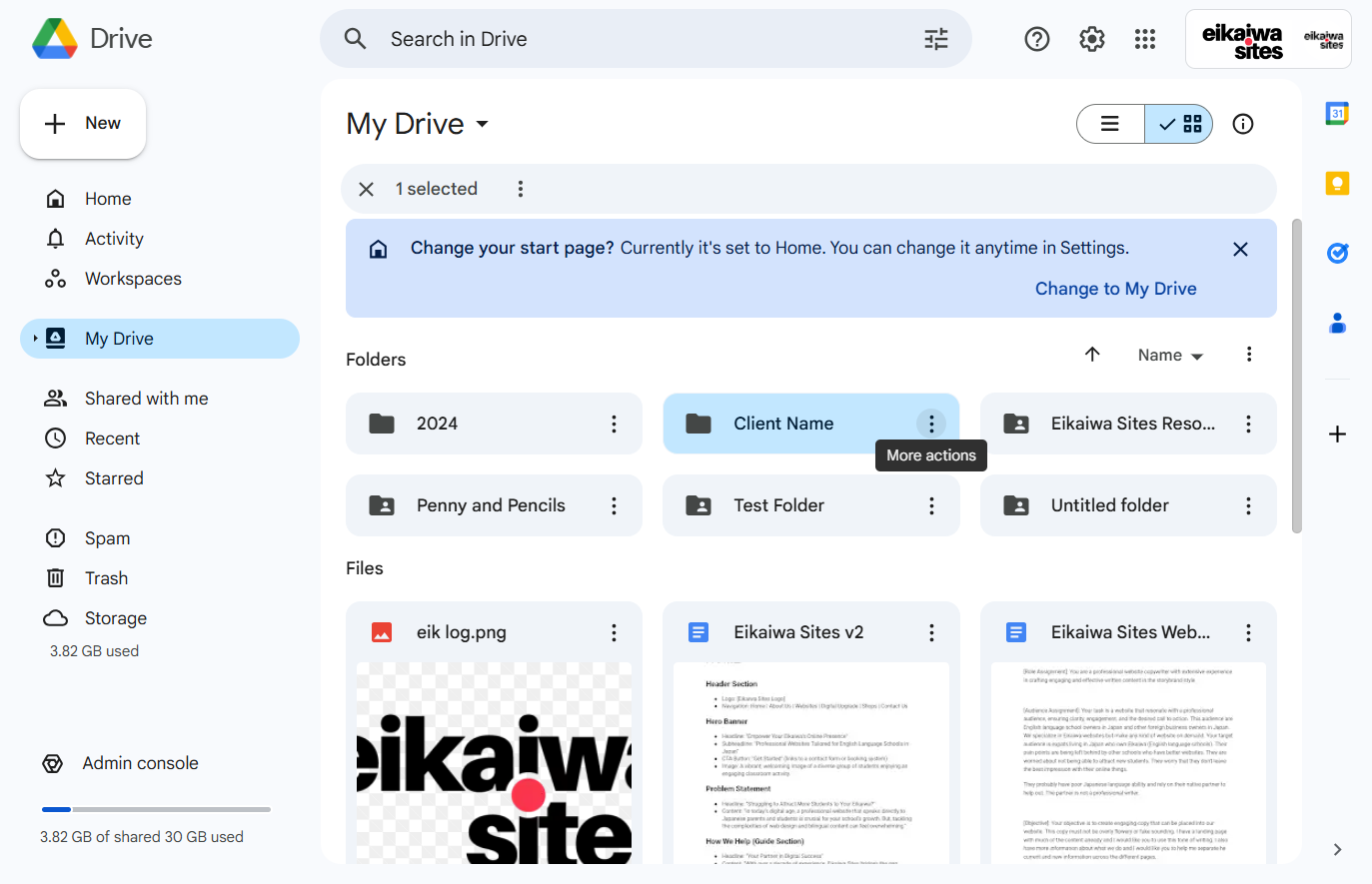The image size is (1372, 884).
Task: Open more actions for 2024 folder
Action: (615, 424)
